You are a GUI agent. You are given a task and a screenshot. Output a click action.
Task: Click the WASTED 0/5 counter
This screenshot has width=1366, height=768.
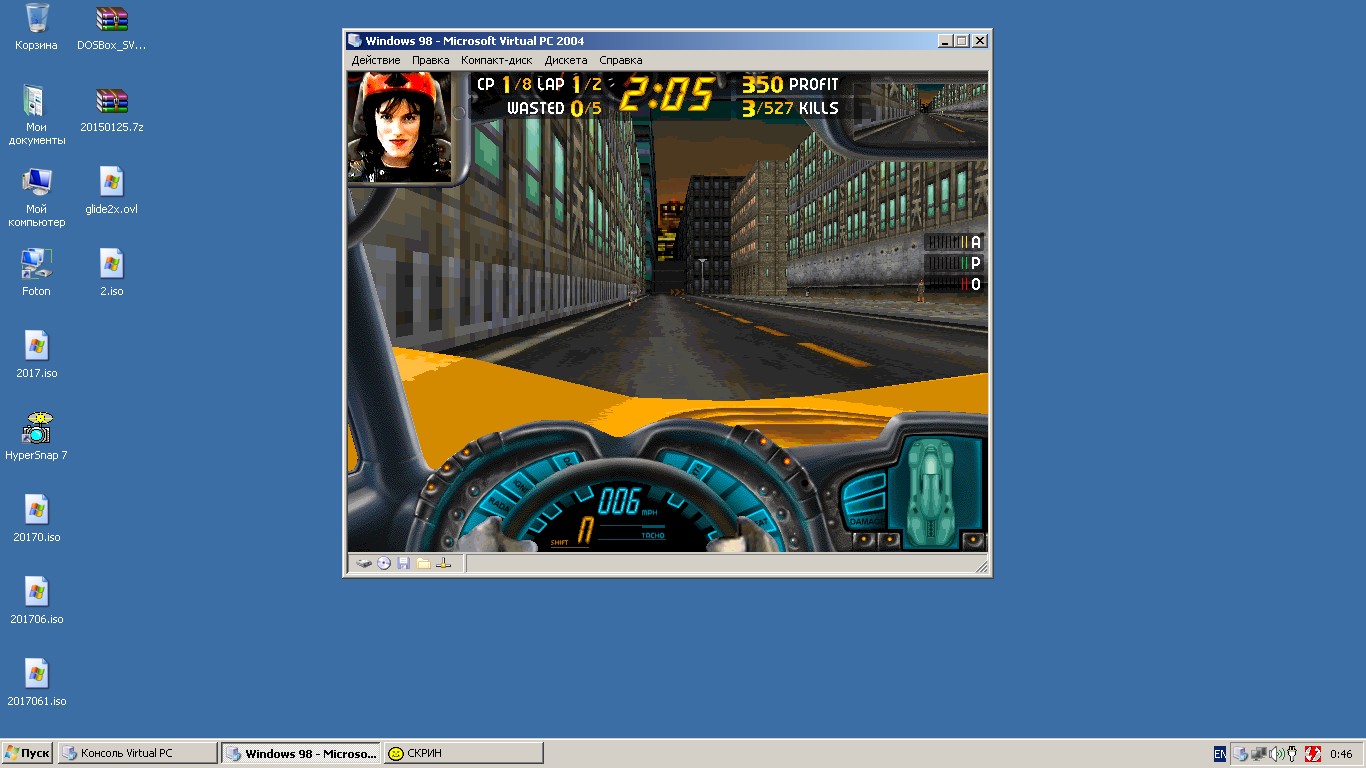click(554, 108)
